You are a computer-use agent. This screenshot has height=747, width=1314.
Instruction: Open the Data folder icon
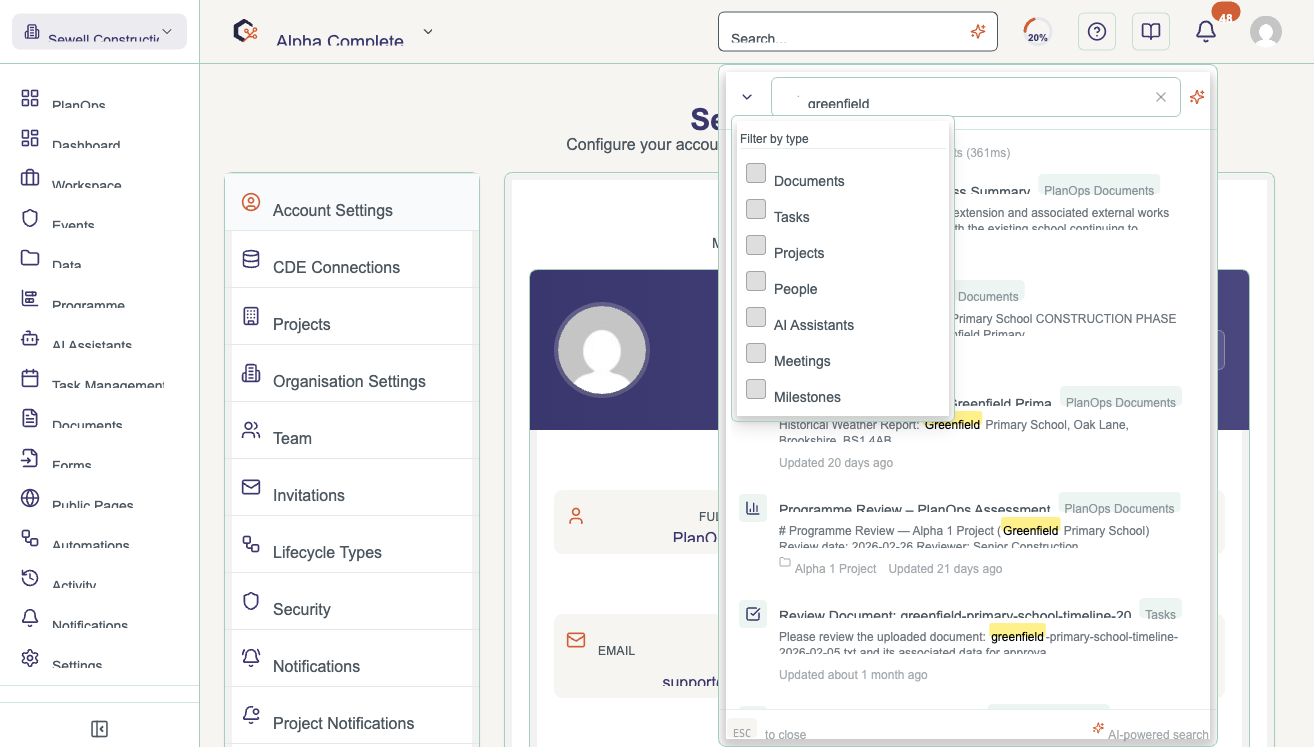pos(30,258)
